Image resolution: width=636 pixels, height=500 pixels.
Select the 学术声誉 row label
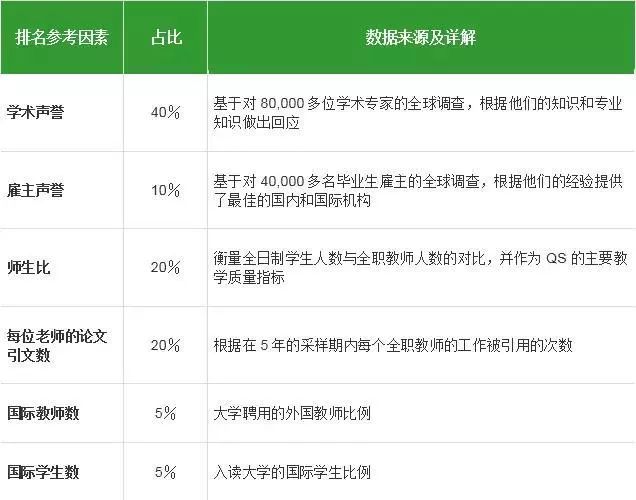tap(34, 112)
